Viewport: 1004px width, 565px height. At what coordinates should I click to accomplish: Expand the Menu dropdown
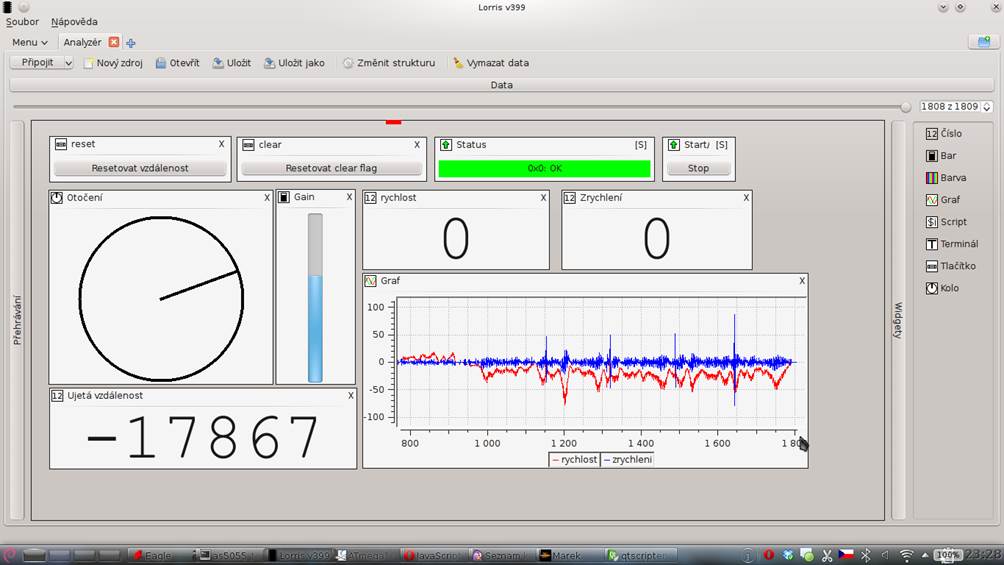(x=30, y=42)
